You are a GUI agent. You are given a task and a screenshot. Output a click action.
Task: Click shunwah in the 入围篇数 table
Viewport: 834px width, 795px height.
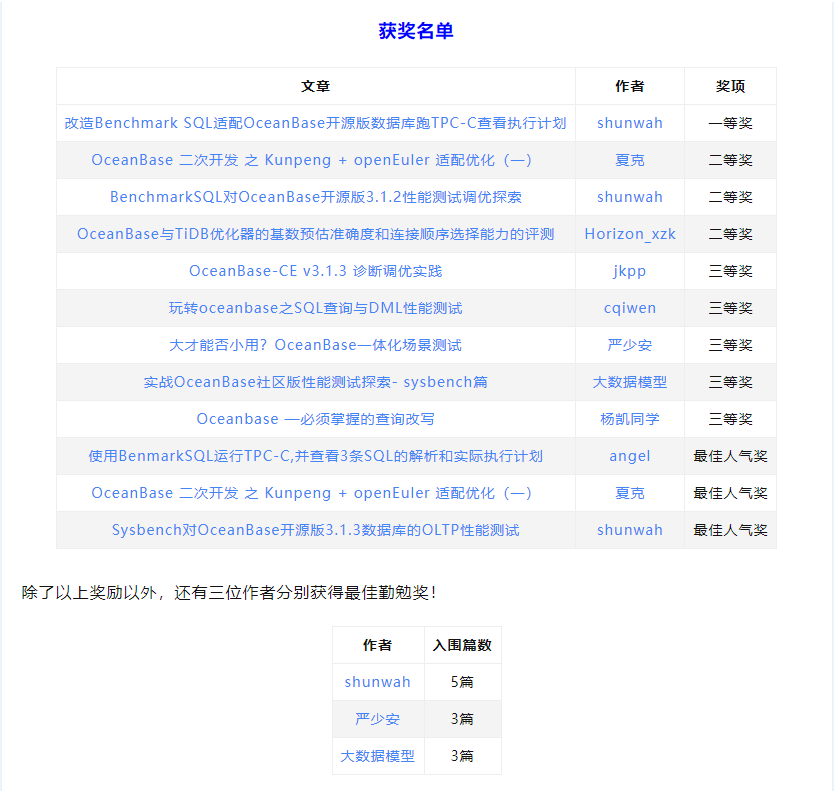(378, 682)
